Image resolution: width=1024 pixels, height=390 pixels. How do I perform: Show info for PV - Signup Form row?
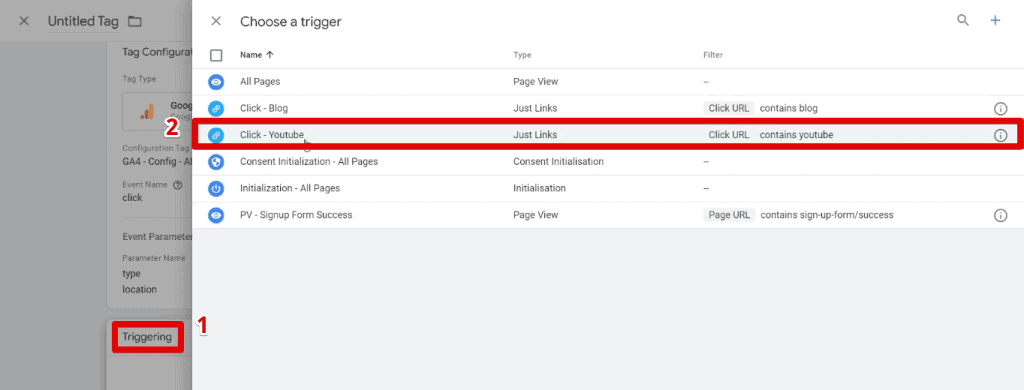pyautogui.click(x=1000, y=215)
